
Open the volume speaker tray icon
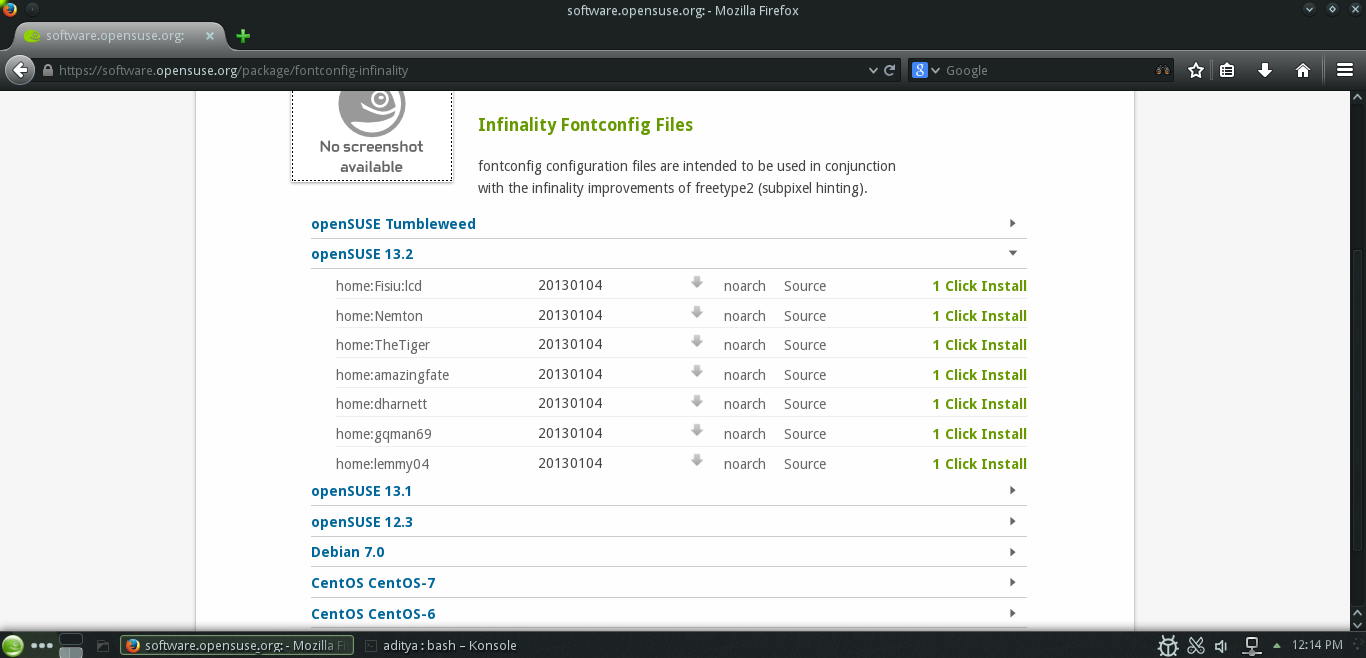1222,645
